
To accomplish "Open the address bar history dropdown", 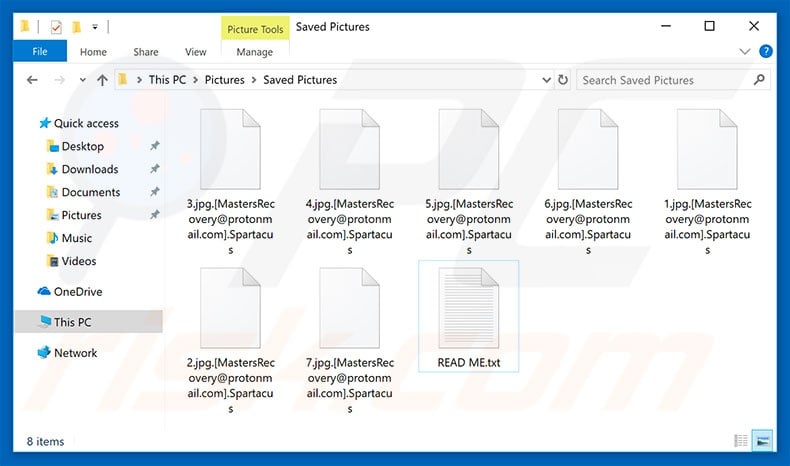I will 546,80.
